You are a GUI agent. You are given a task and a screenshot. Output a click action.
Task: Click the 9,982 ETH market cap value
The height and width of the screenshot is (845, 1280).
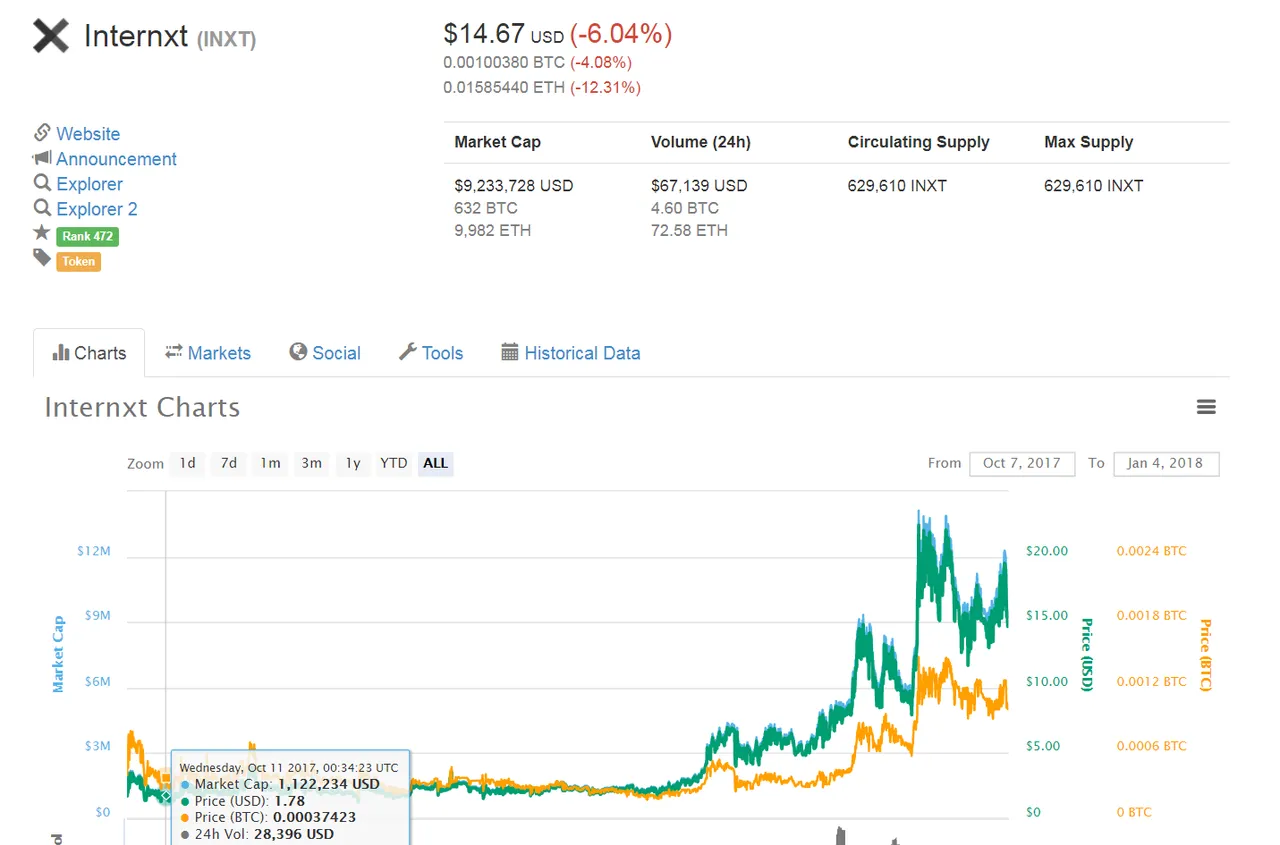pos(492,231)
